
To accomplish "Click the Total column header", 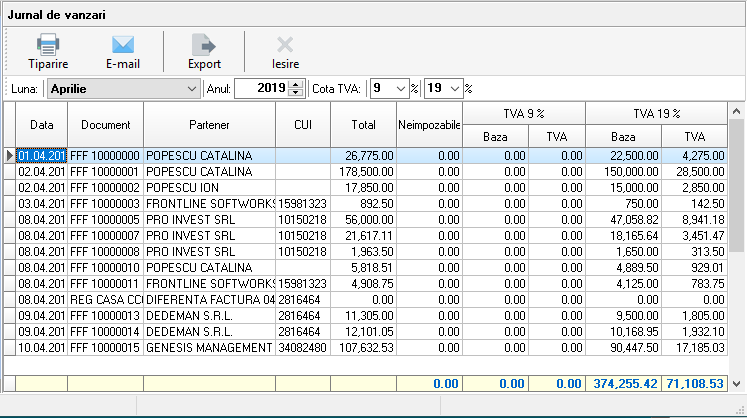I will pos(362,125).
